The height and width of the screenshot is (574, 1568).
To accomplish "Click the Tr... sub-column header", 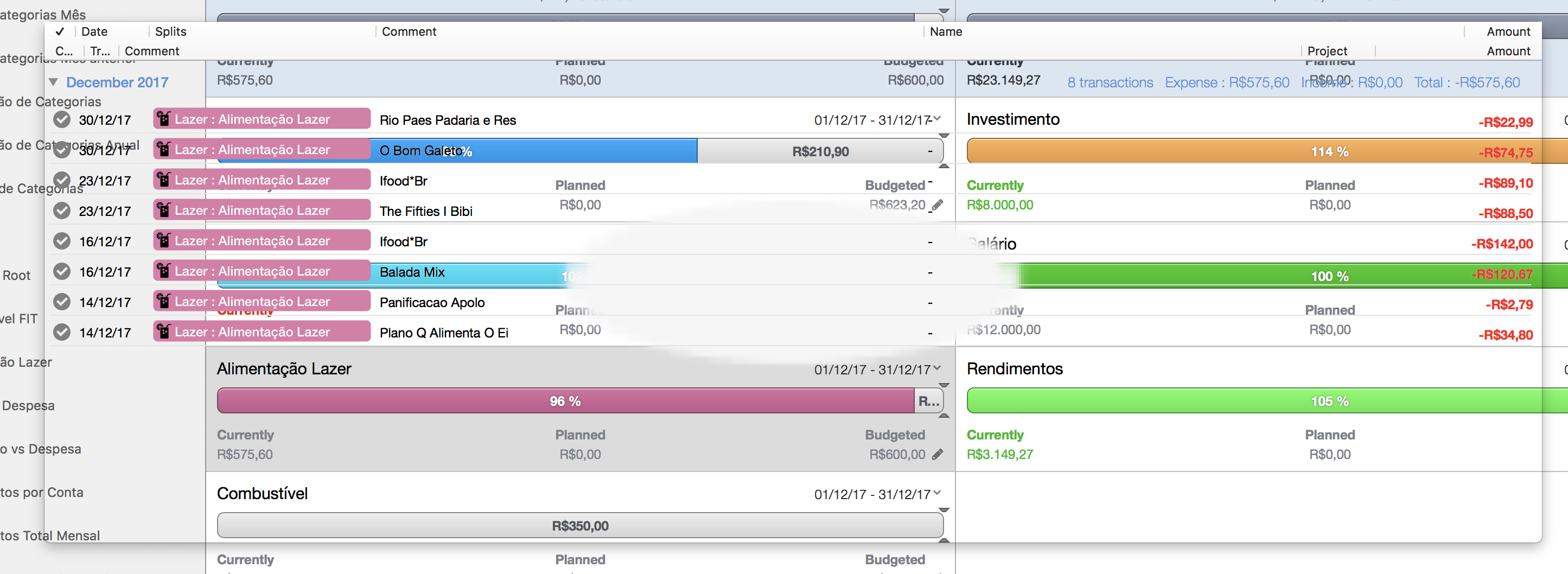I will 100,51.
